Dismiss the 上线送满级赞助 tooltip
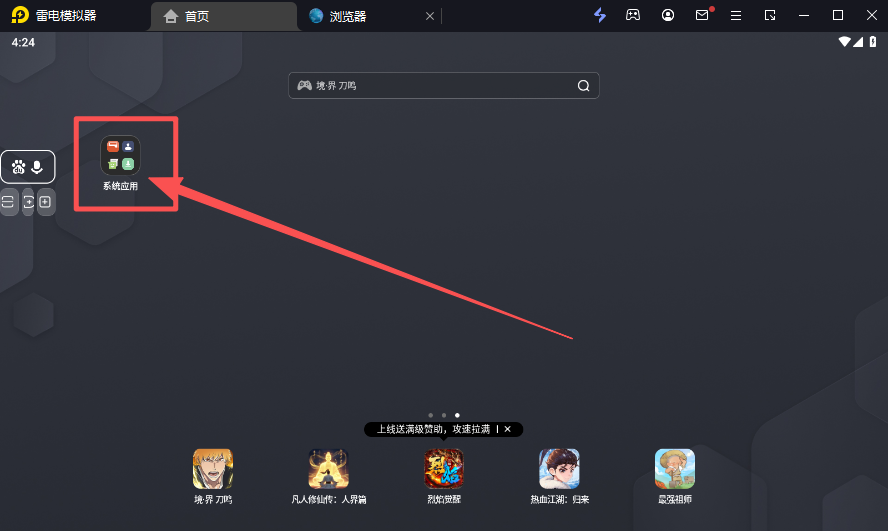Image resolution: width=888 pixels, height=531 pixels. click(507, 429)
